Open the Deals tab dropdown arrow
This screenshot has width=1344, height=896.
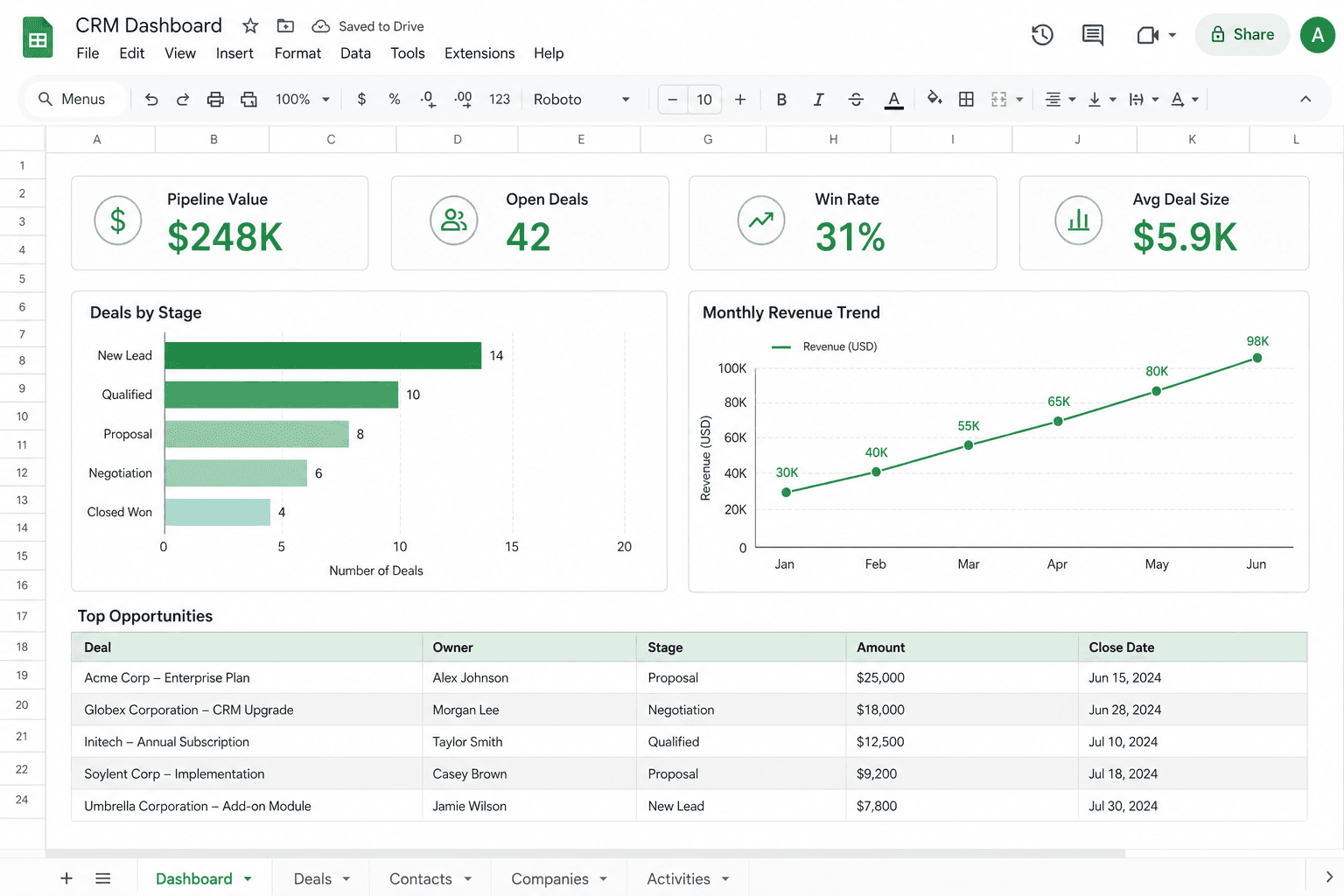(346, 878)
